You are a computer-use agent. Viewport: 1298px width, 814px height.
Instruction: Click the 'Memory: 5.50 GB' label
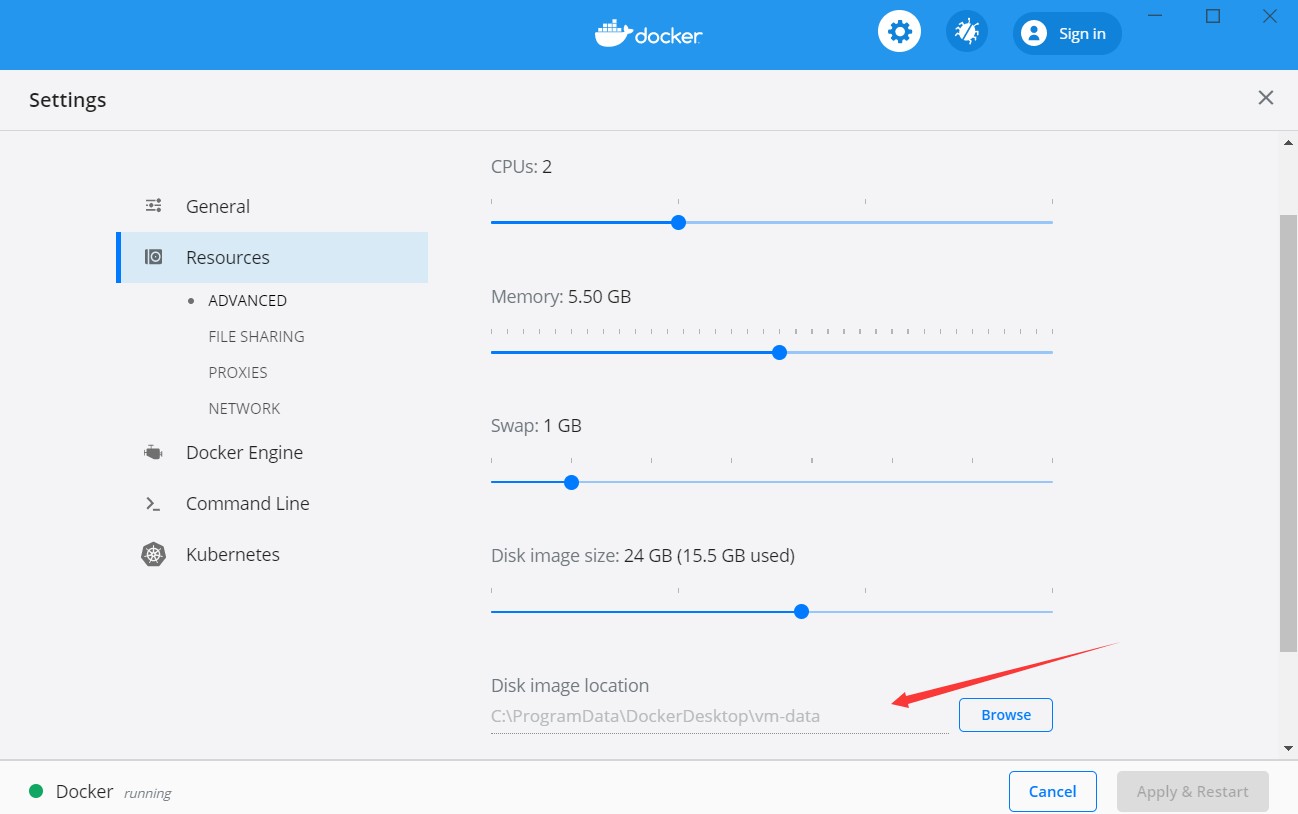(561, 297)
